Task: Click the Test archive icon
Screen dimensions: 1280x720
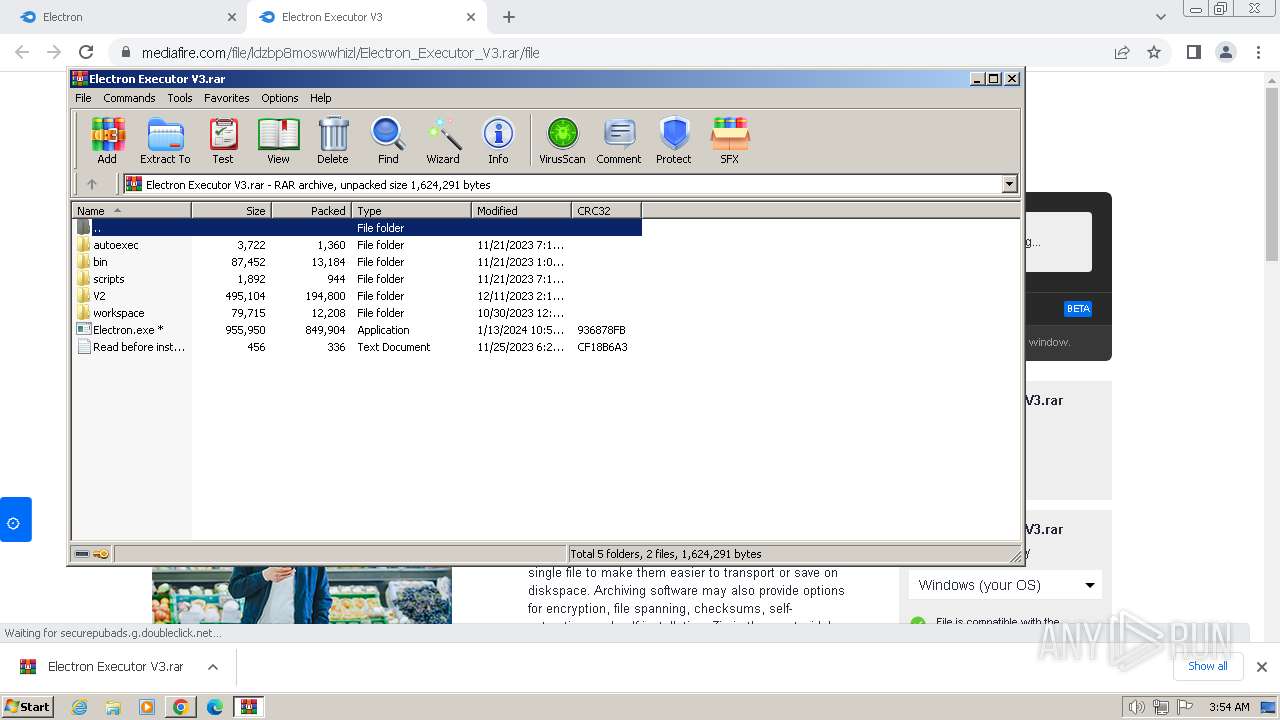Action: pyautogui.click(x=223, y=140)
